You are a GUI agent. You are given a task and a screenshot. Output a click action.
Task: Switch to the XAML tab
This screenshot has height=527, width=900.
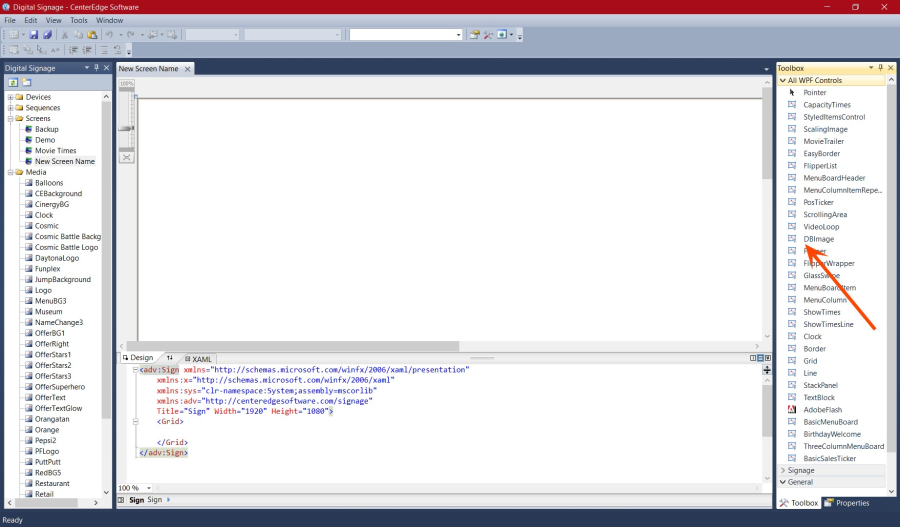pyautogui.click(x=201, y=358)
